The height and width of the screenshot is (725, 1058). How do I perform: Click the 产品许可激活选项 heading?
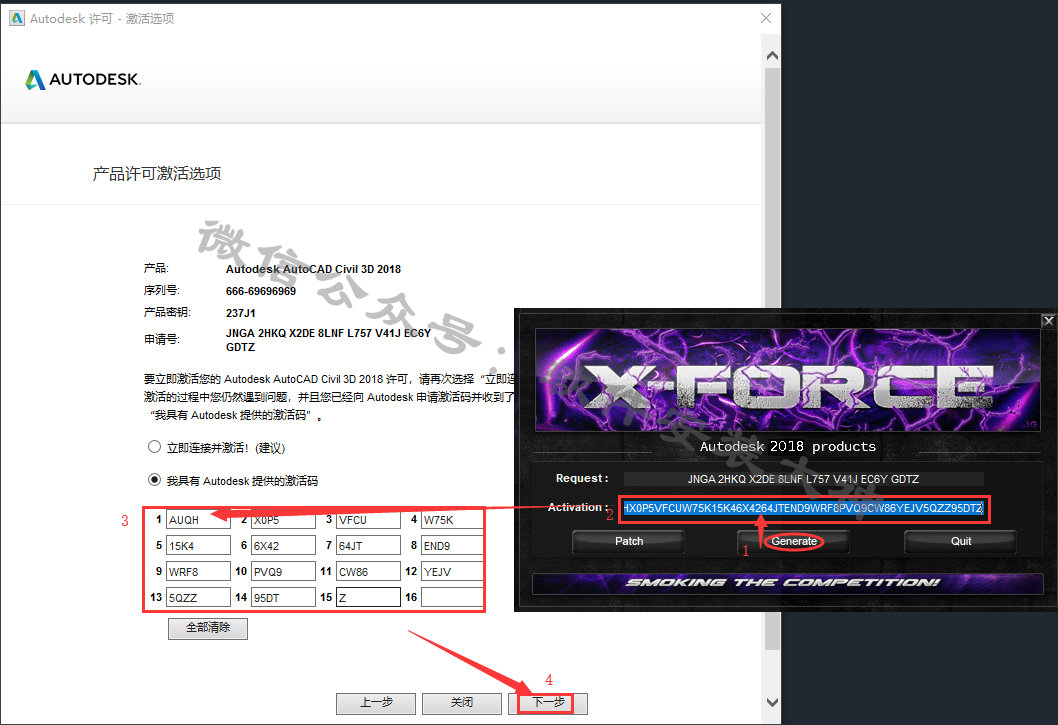(157, 173)
